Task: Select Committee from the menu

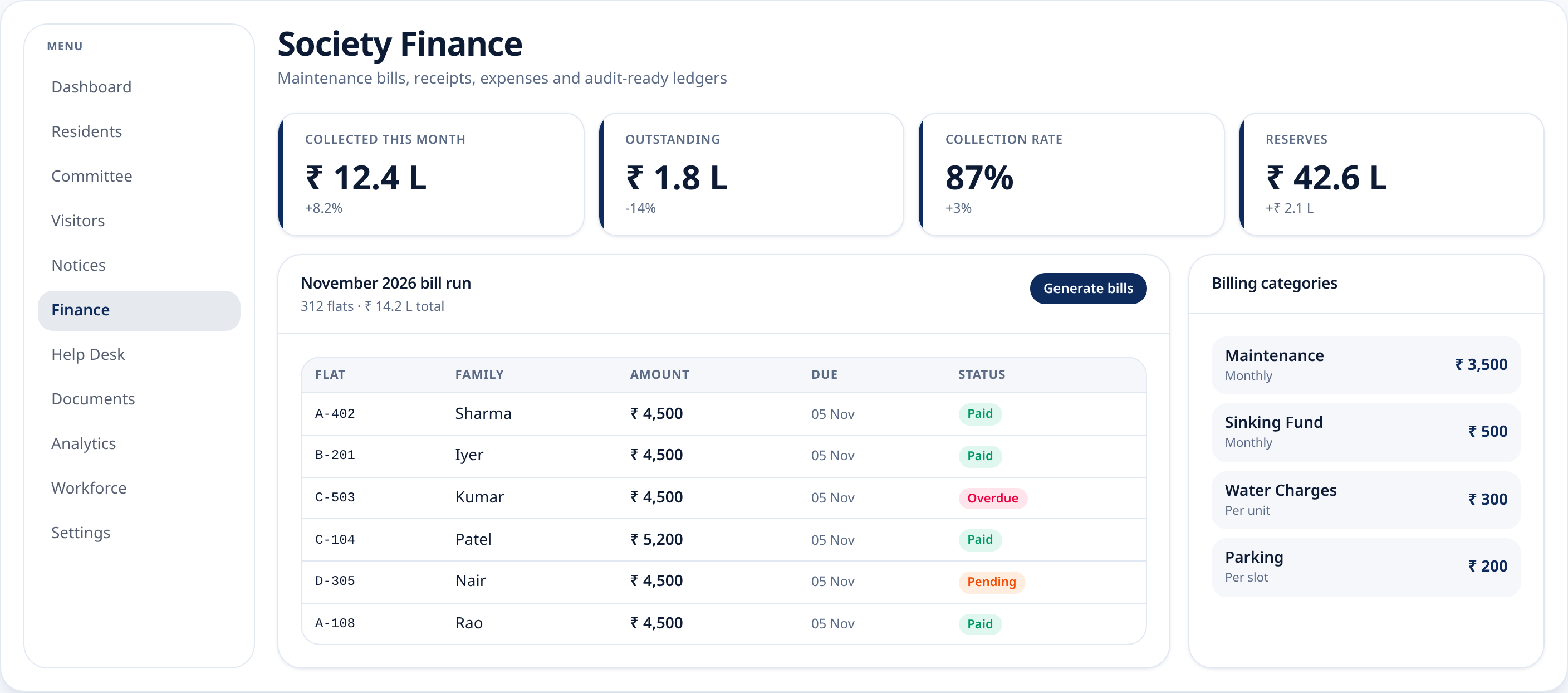Action: 139,176
